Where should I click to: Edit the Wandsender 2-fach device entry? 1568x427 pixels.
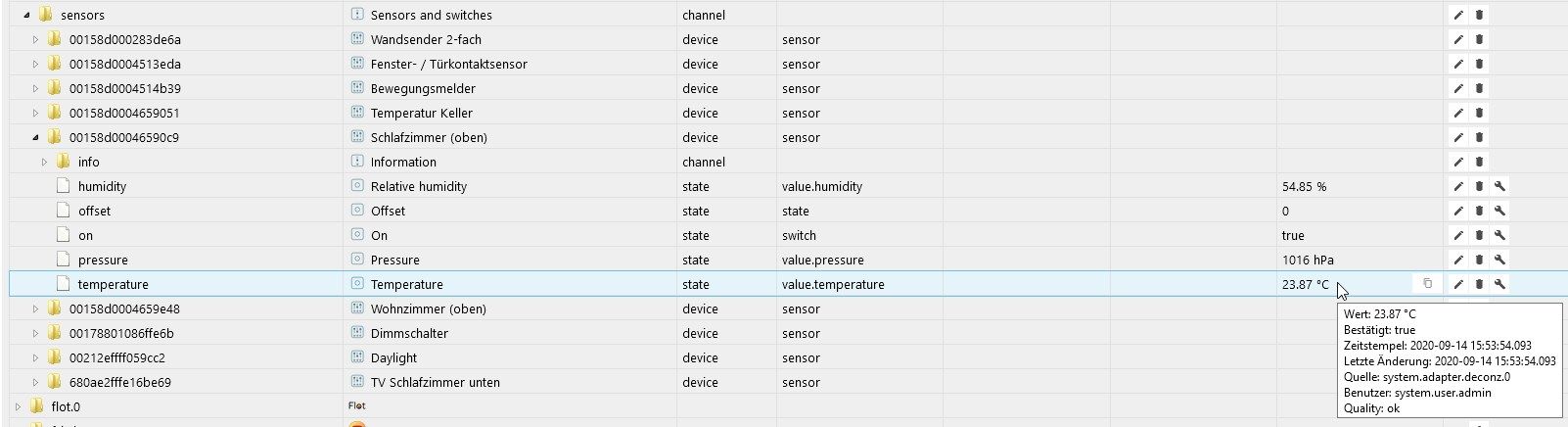click(x=1458, y=39)
